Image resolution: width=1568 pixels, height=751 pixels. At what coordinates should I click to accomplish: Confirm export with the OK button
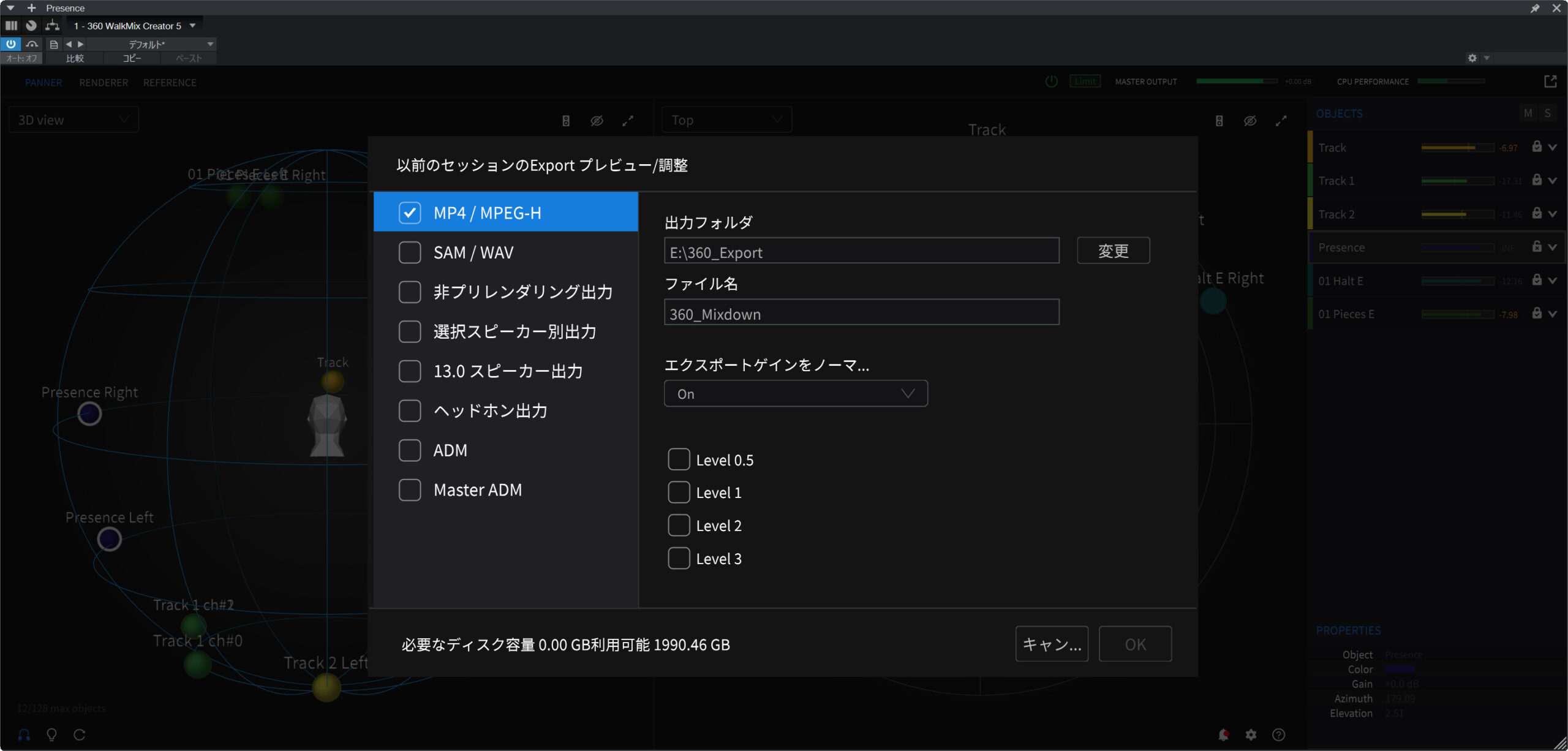(1135, 644)
